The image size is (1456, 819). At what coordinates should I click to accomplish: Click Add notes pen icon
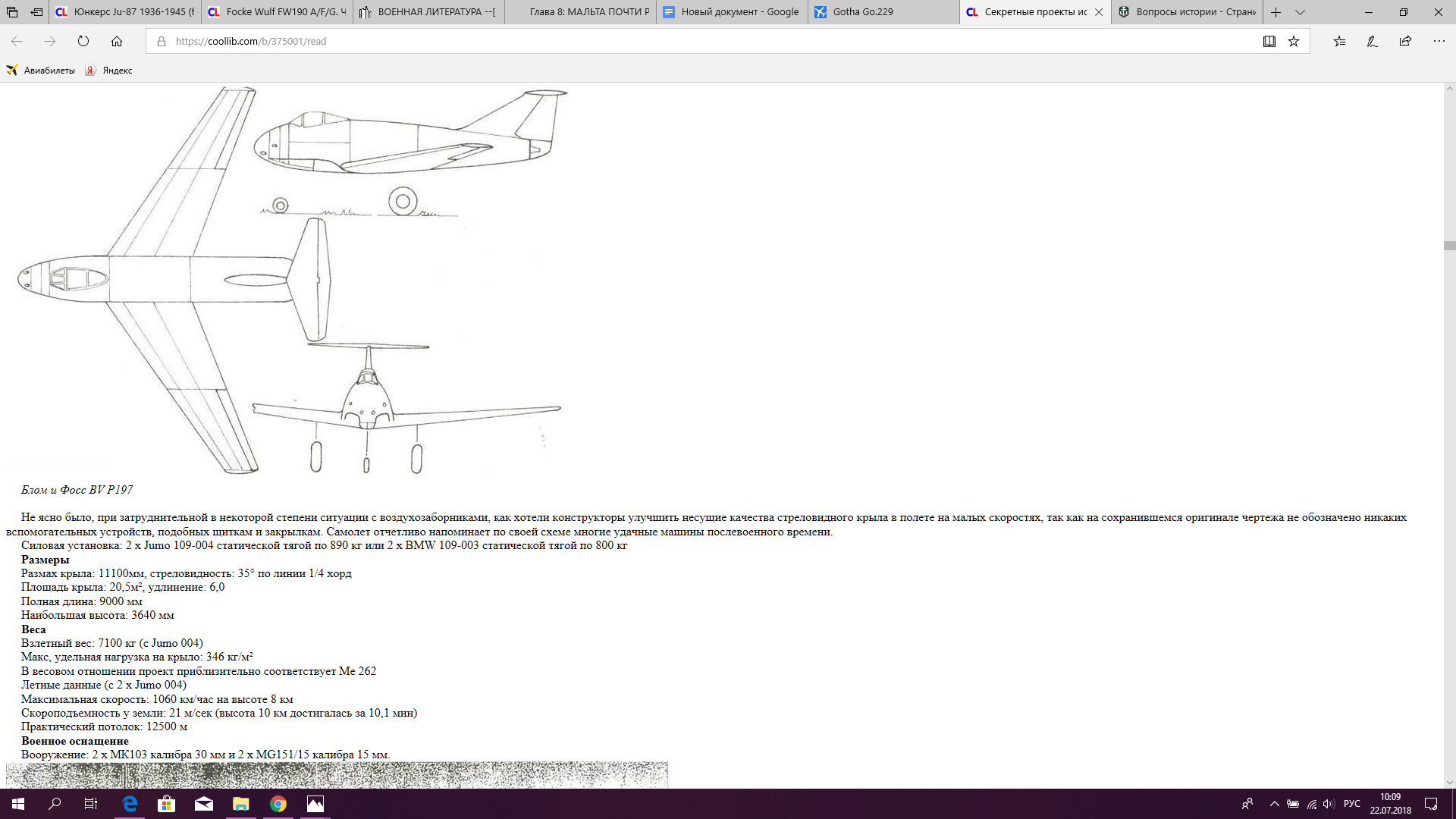tap(1373, 41)
